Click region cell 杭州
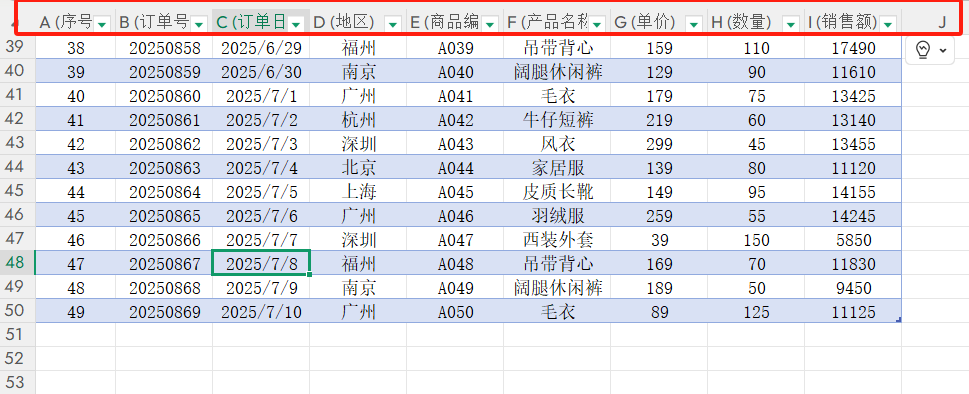The height and width of the screenshot is (394, 969). tap(358, 120)
